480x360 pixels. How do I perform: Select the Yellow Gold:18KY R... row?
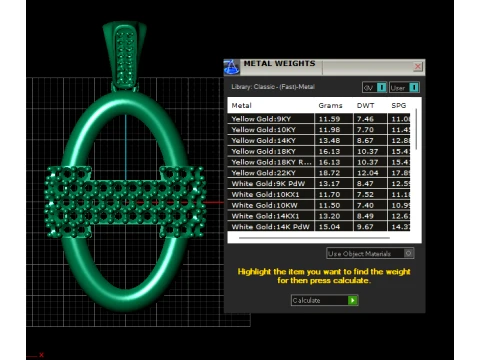click(319, 162)
